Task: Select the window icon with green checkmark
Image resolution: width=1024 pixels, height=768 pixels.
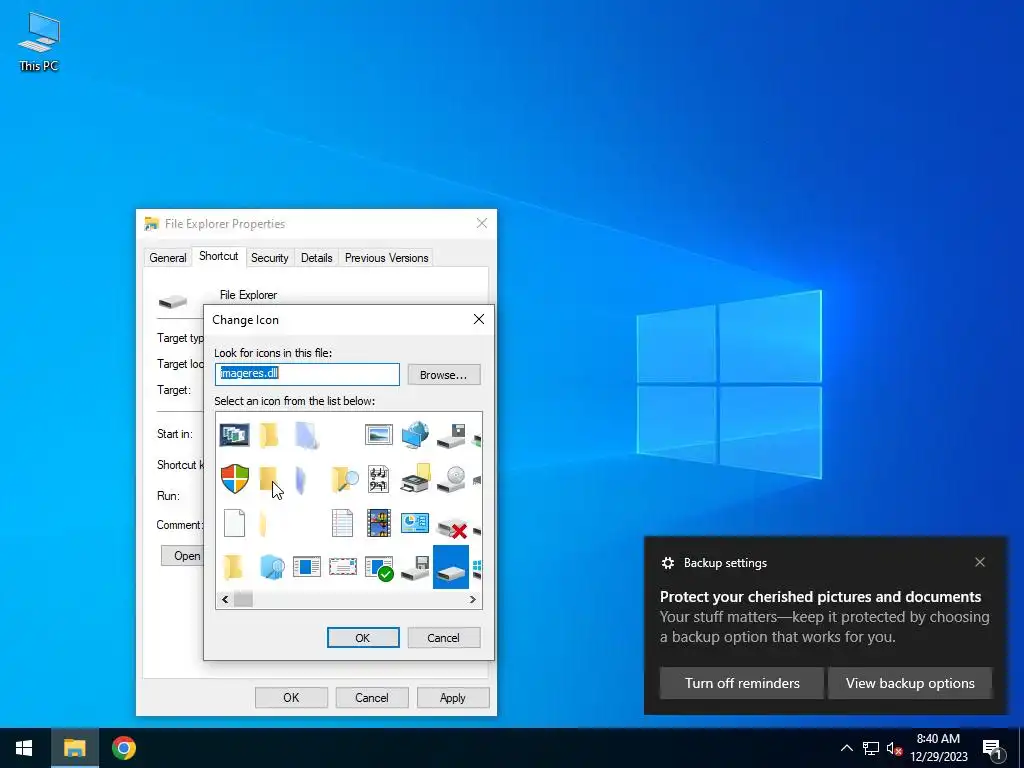Action: coord(379,568)
